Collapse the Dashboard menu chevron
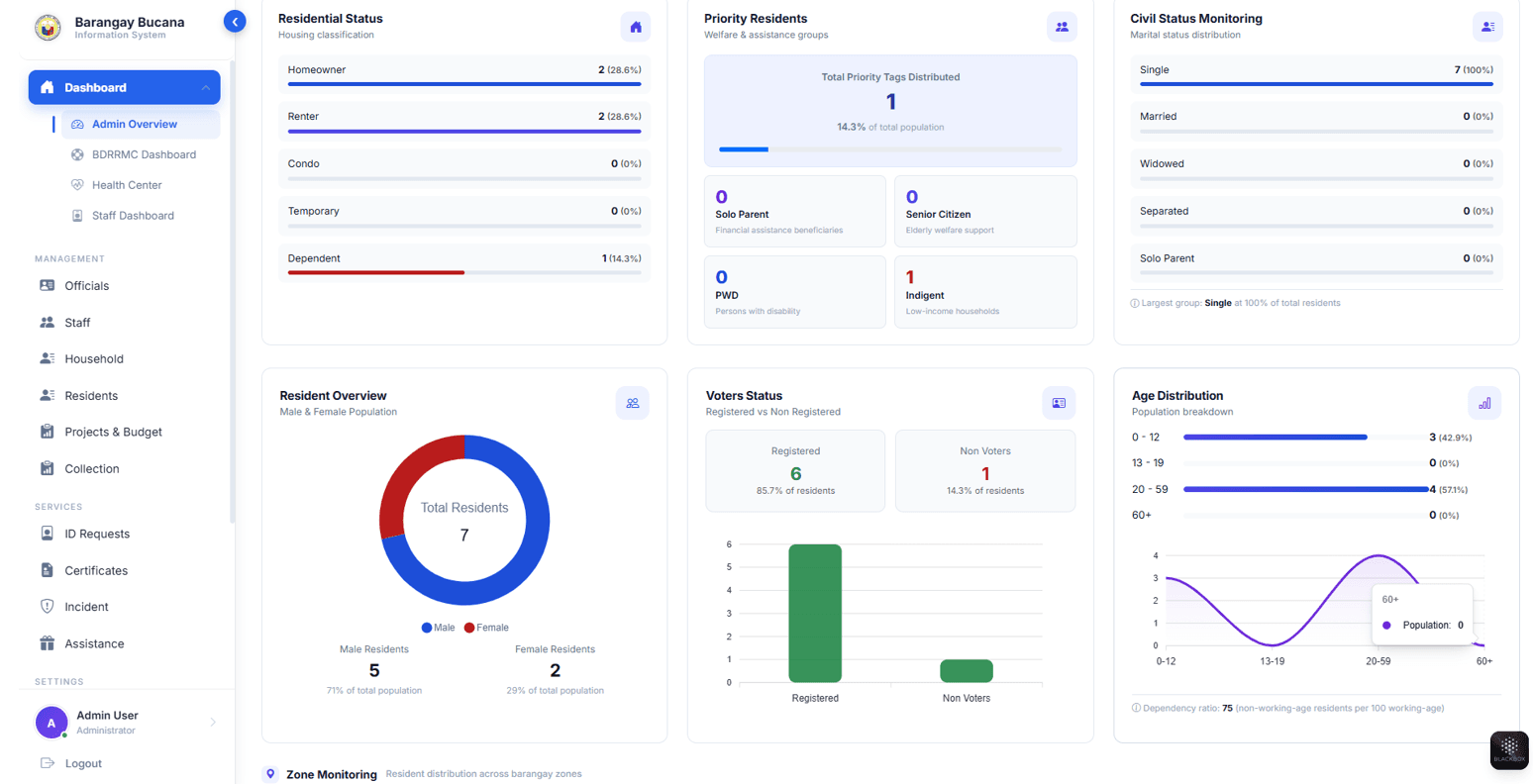This screenshot has width=1533, height=784. pos(205,88)
